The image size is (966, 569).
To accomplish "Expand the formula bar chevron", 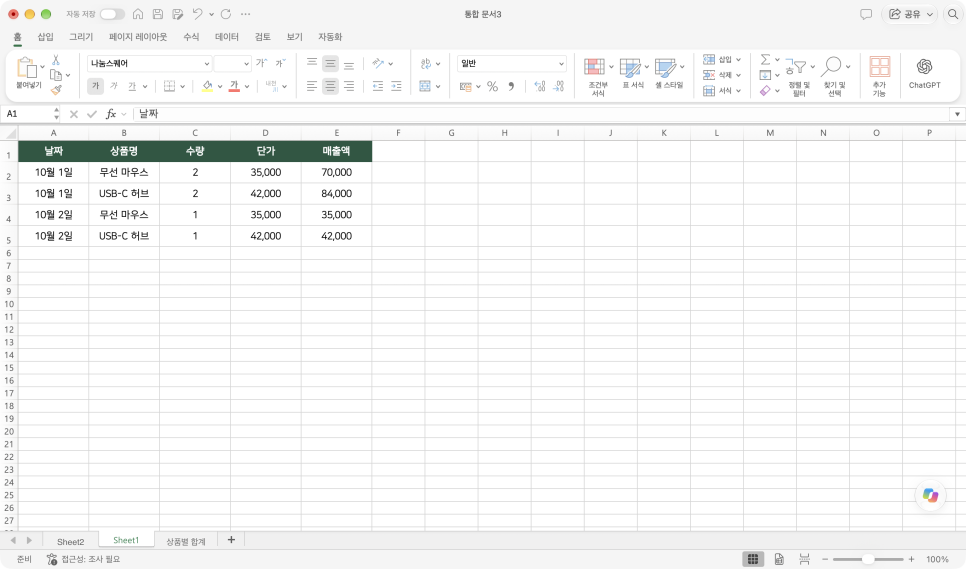I will (x=957, y=114).
